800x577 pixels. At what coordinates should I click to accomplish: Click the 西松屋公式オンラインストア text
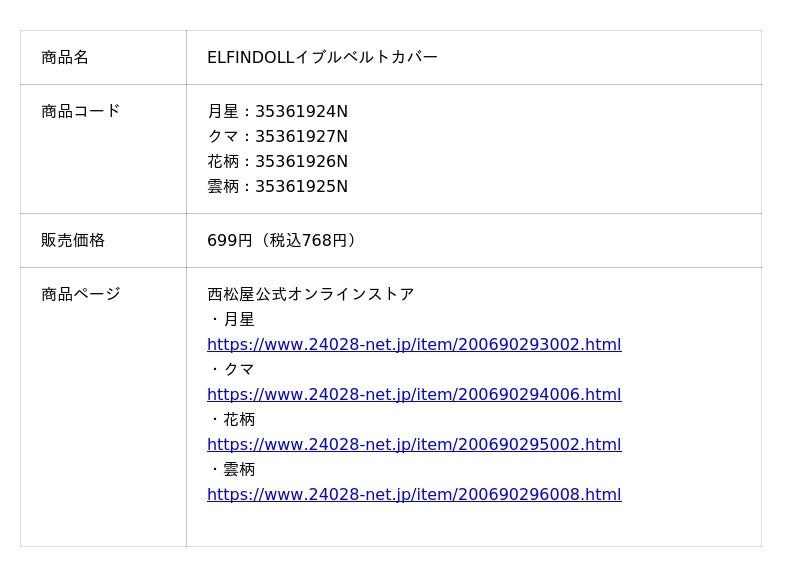pos(311,294)
